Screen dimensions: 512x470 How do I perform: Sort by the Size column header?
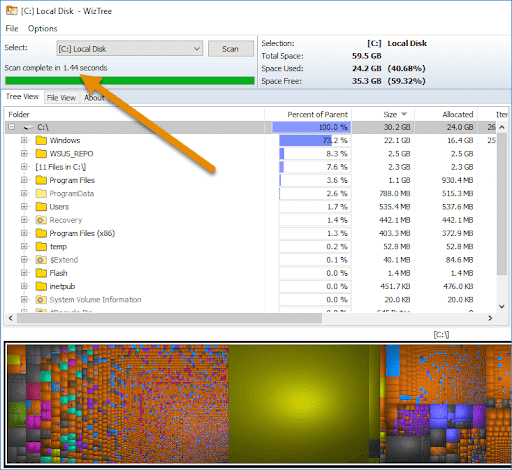tap(383, 115)
